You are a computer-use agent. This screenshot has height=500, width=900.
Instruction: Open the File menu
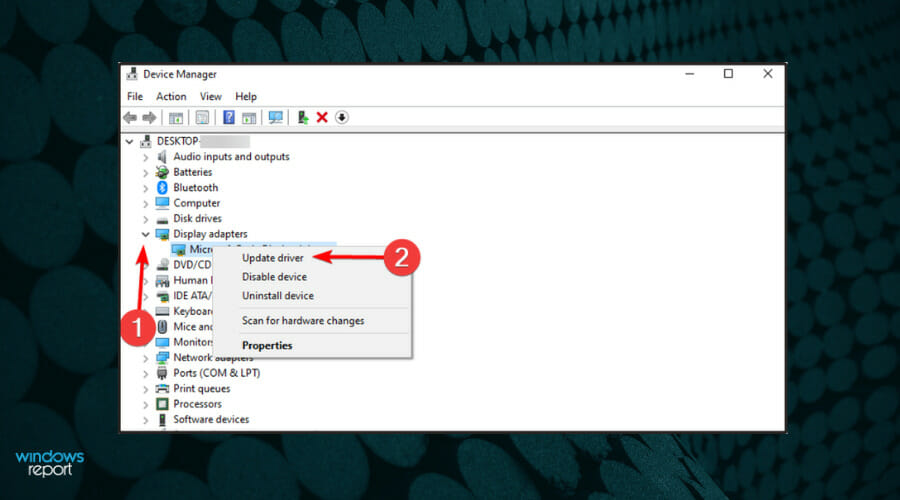pos(135,96)
